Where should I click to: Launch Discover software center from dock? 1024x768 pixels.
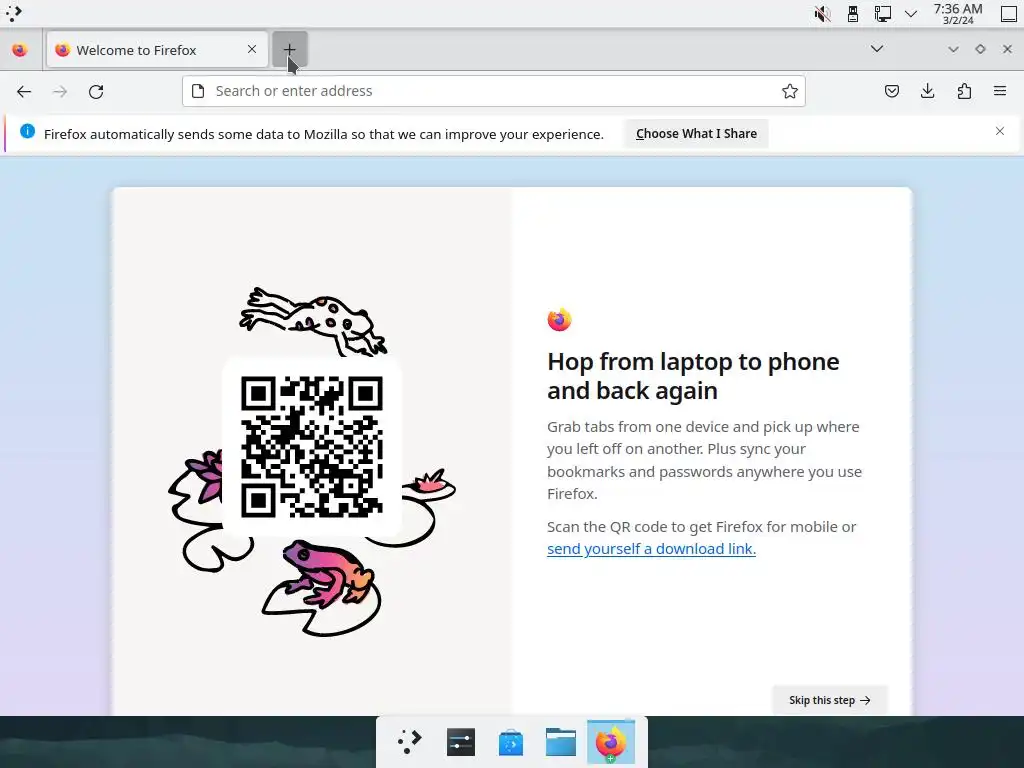pos(511,742)
